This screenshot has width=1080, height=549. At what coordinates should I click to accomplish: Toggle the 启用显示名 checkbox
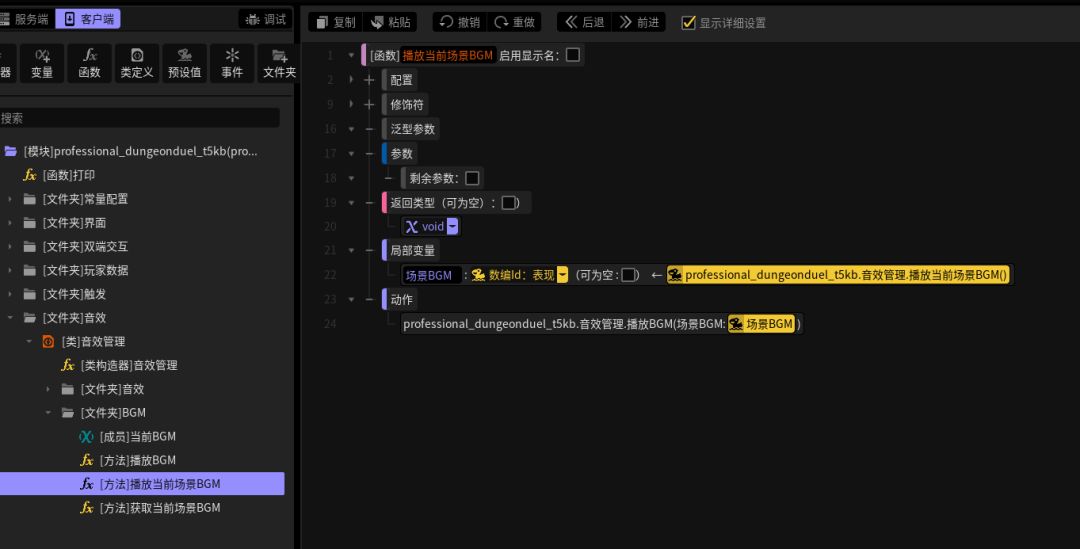[573, 55]
